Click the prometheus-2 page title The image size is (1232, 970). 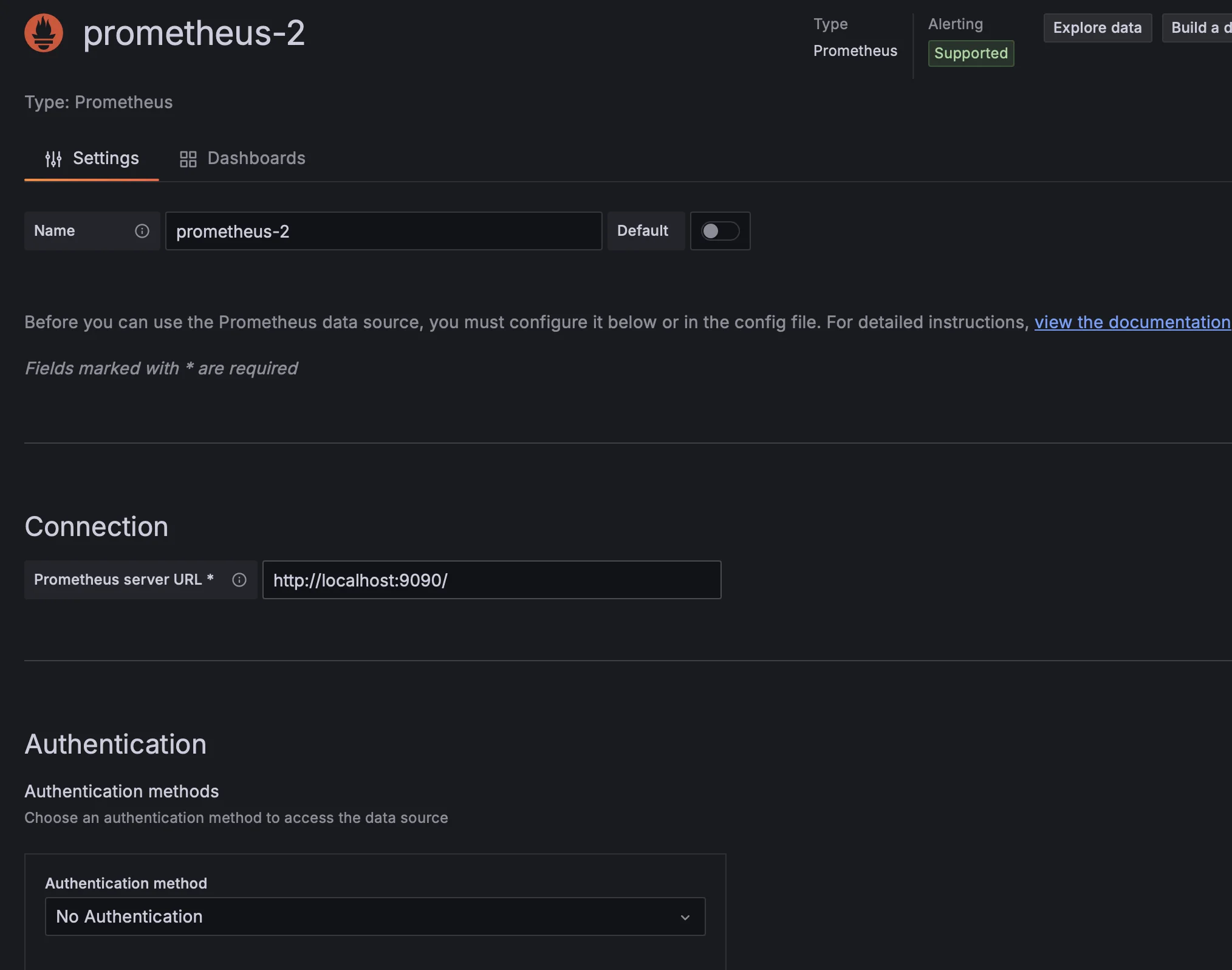194,33
